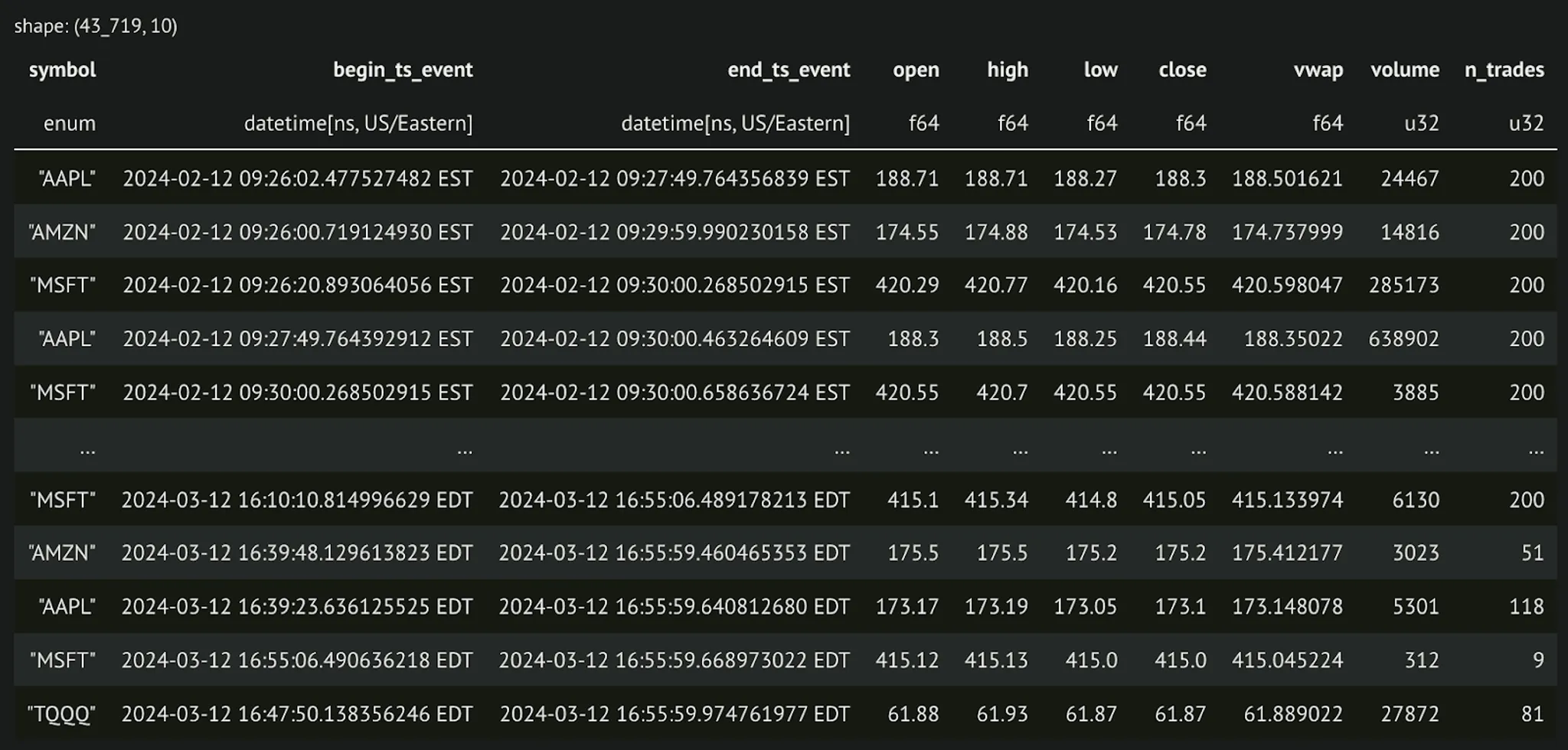This screenshot has height=750, width=1568.
Task: Select vwap value 175.412177
Action: tap(1287, 553)
